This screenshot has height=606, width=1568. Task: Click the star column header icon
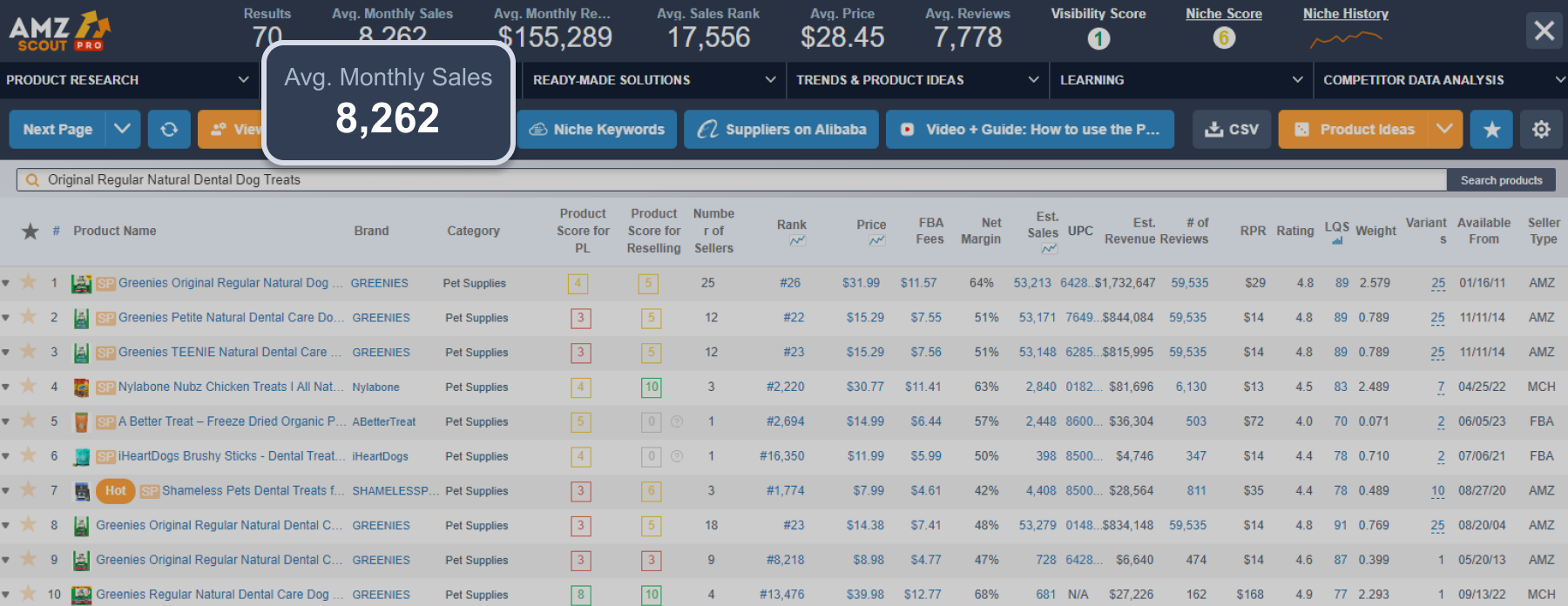(30, 231)
